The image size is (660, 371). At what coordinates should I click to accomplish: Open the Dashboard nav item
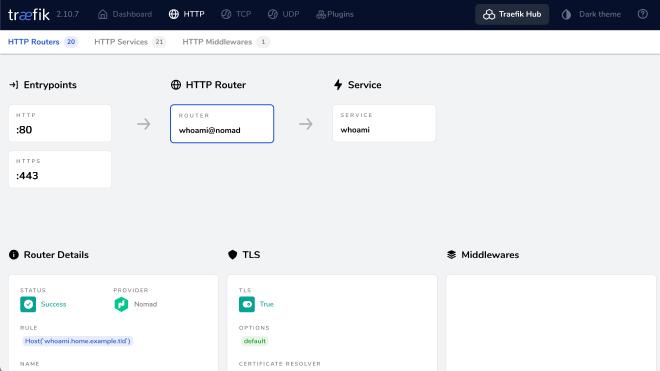[125, 14]
